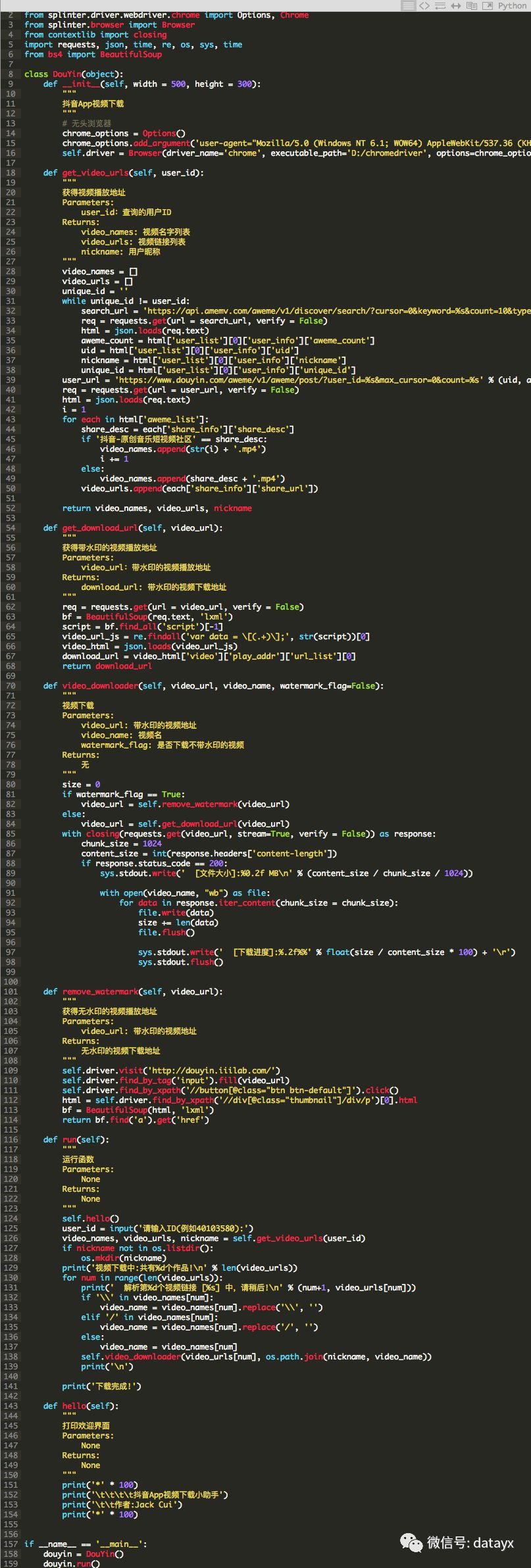
Task: Click "return bf.find('a').get('href')" line
Action: point(136,1120)
